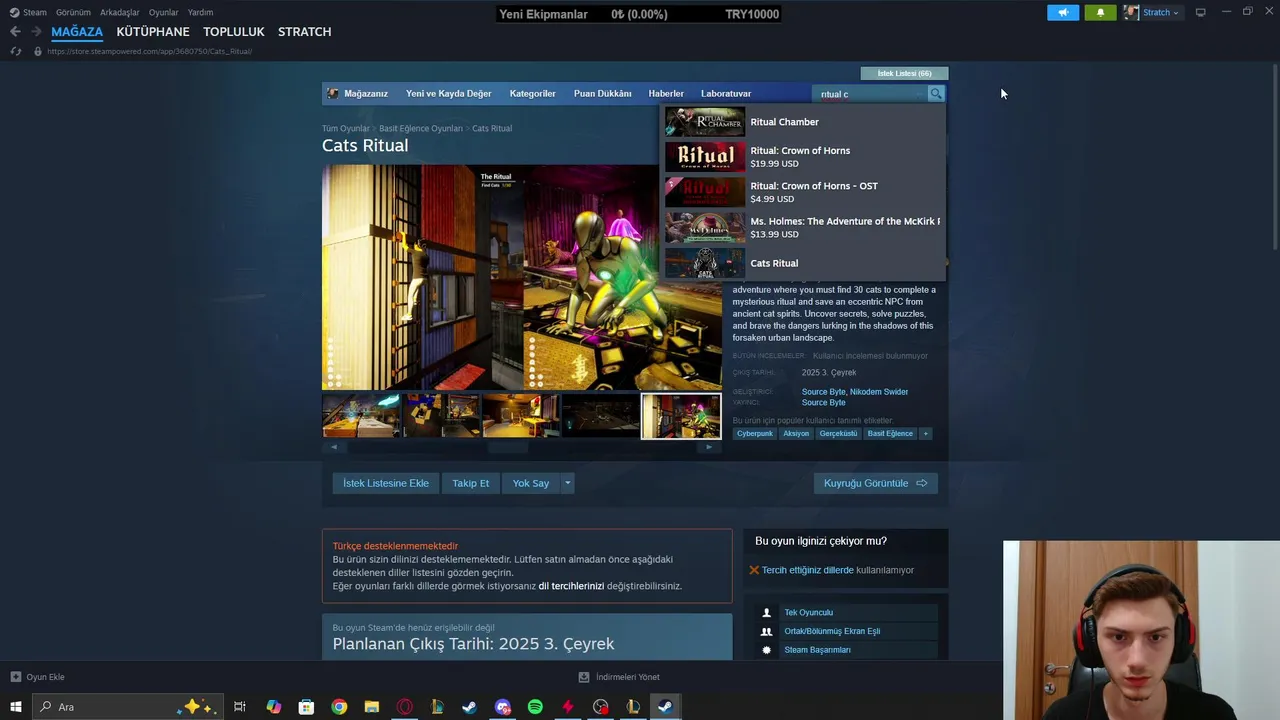Click the Steam Başarımları achievements icon

767,650
